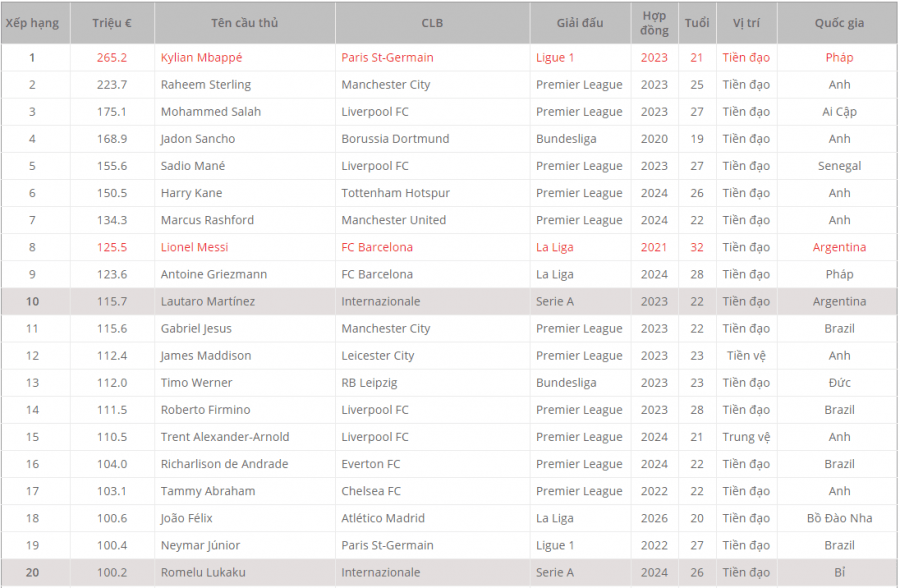Click the "Bồ Đào Nha" country cell
The width and height of the screenshot is (900, 588).
point(839,518)
